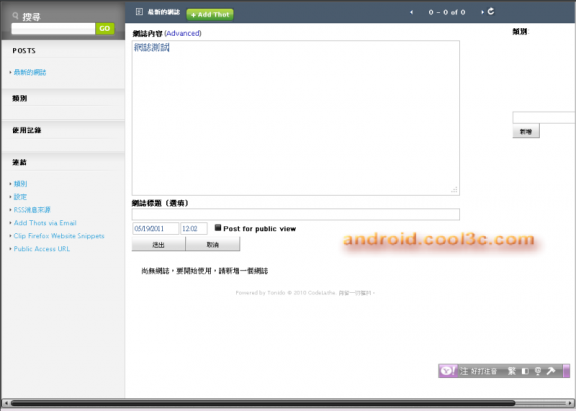Enable Post for public view checkbox

coord(218,228)
